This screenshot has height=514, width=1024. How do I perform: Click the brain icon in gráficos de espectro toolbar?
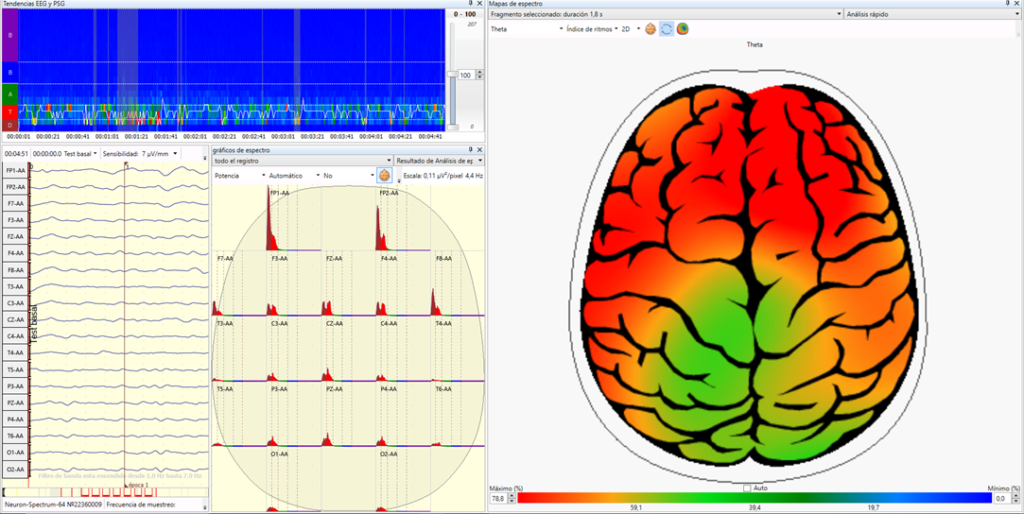click(x=384, y=176)
